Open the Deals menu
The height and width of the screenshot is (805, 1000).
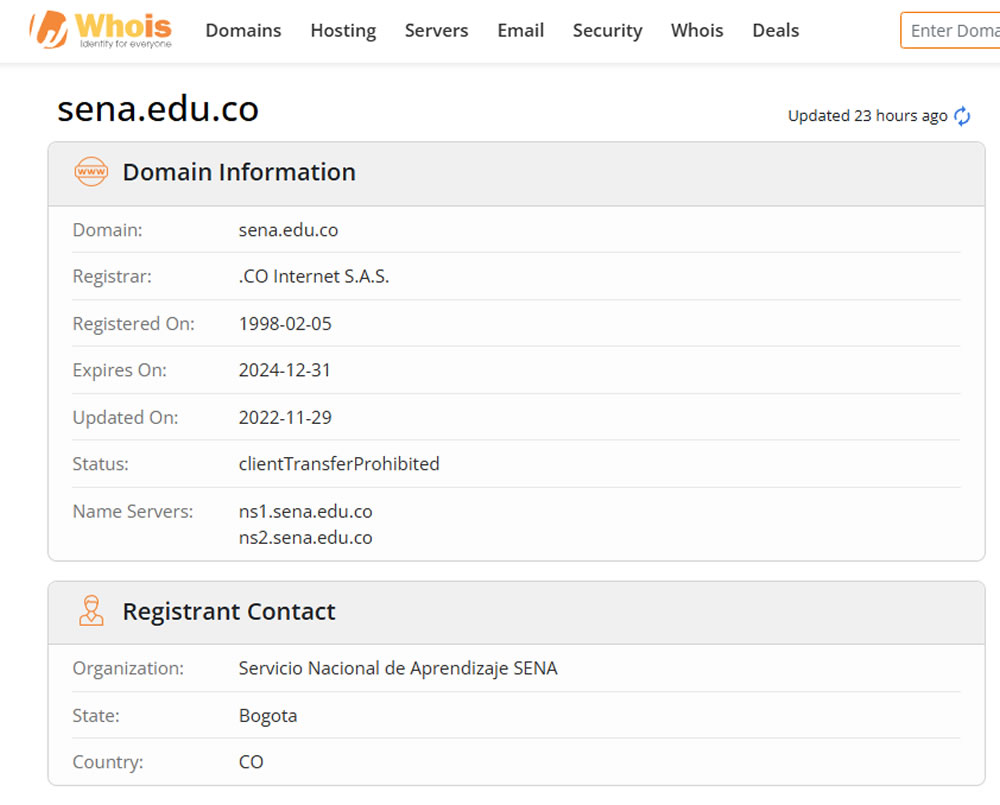776,31
